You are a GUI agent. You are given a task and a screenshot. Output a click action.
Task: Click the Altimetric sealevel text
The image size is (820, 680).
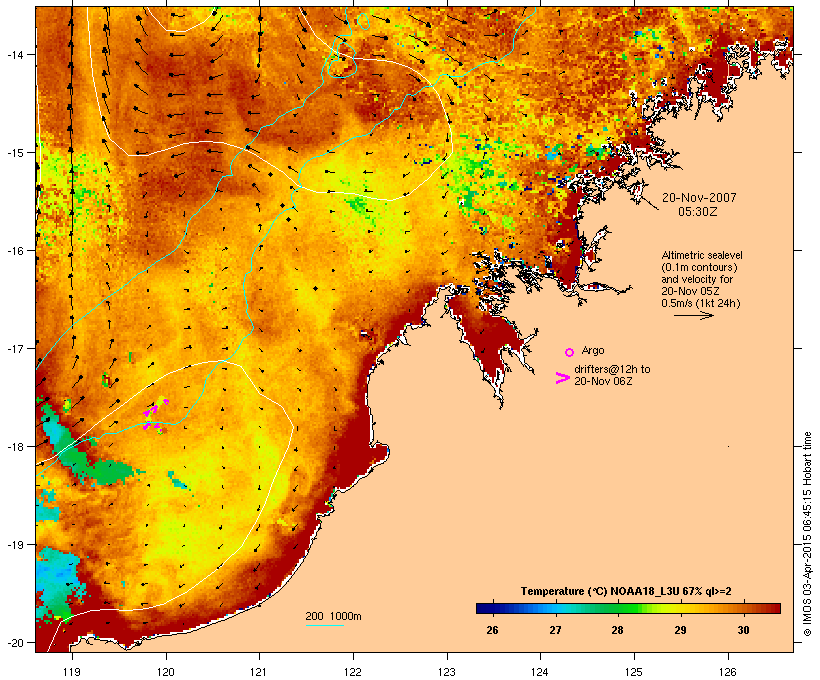tap(702, 255)
